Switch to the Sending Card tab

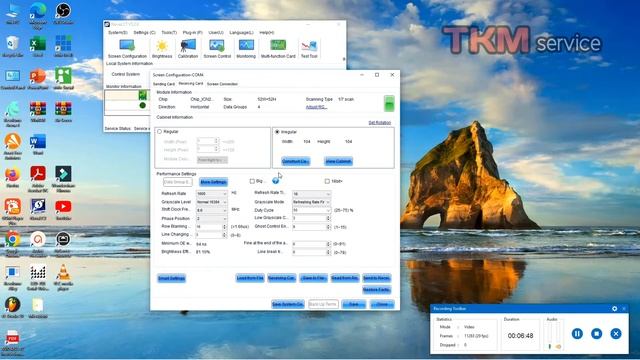click(164, 84)
